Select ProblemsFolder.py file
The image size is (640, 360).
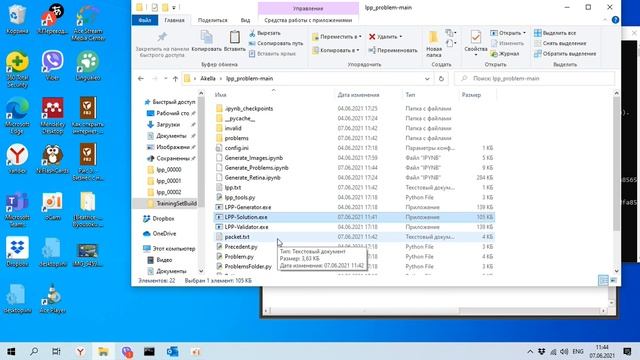(x=248, y=267)
